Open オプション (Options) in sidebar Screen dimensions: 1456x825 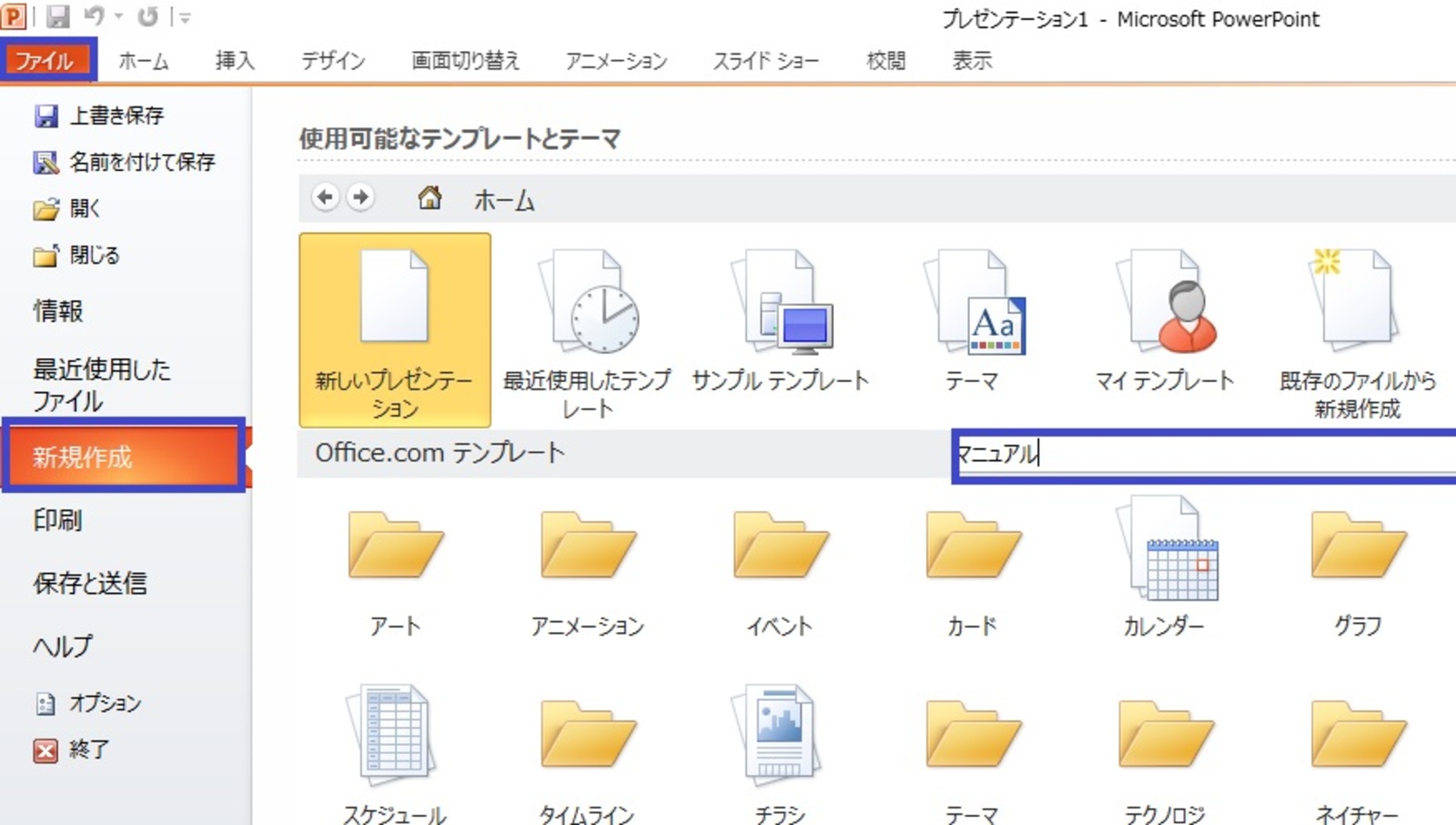105,703
